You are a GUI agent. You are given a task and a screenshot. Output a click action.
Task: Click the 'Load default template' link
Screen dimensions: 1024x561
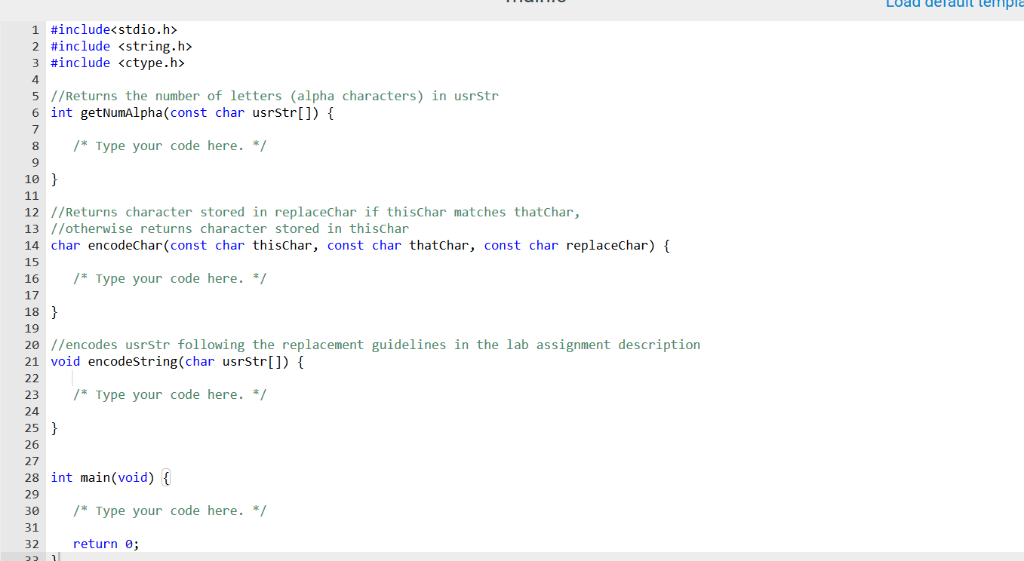coord(955,3)
